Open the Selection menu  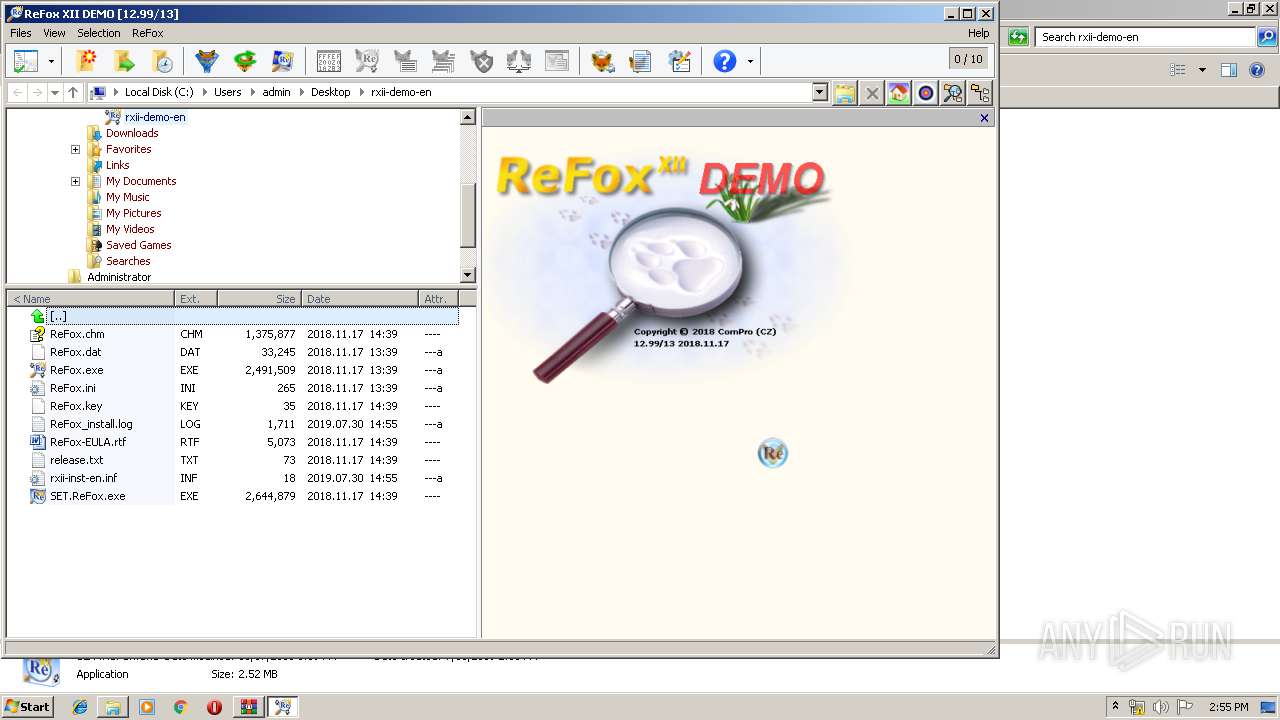click(99, 33)
